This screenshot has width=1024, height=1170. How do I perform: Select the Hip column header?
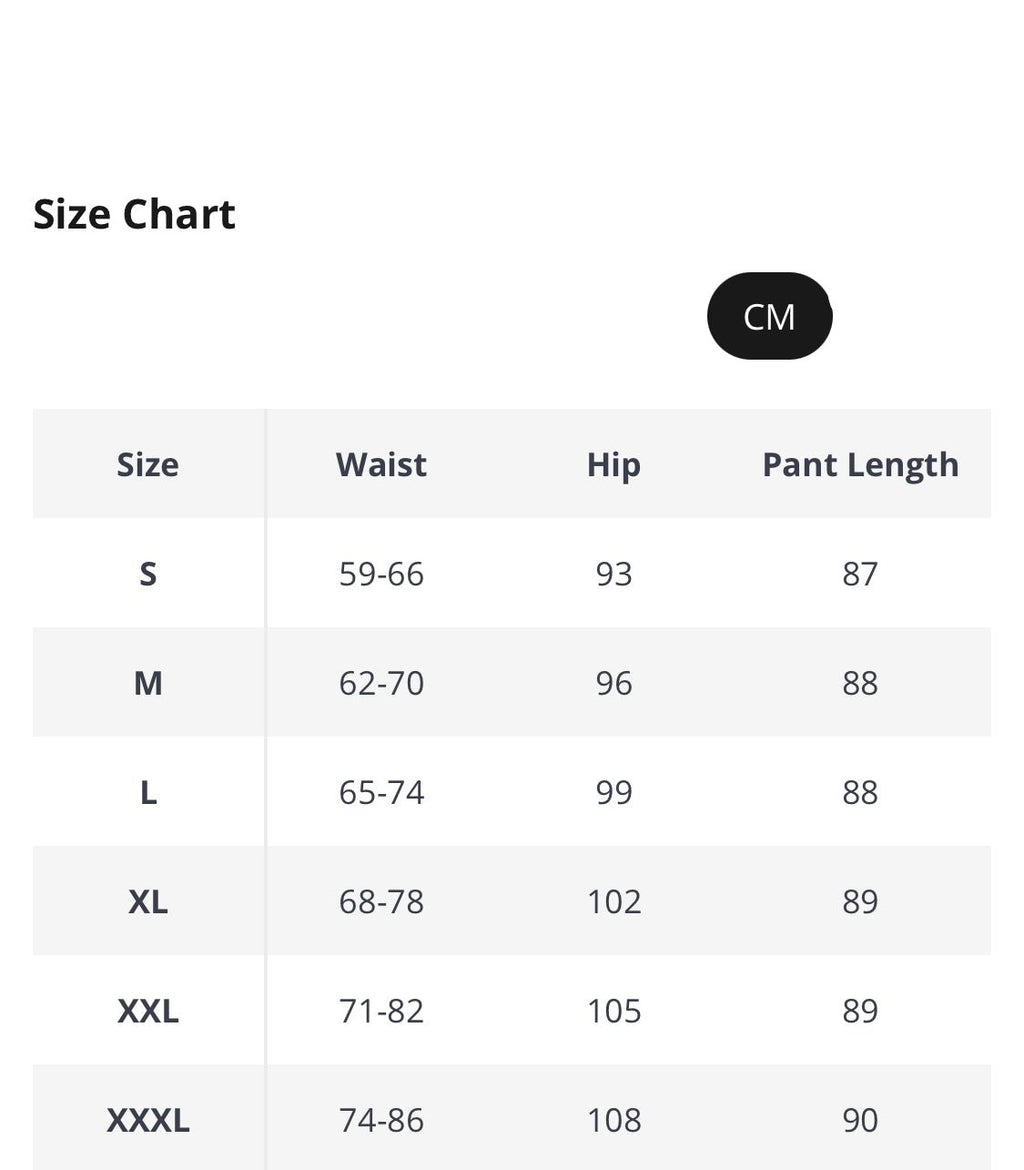(x=613, y=464)
